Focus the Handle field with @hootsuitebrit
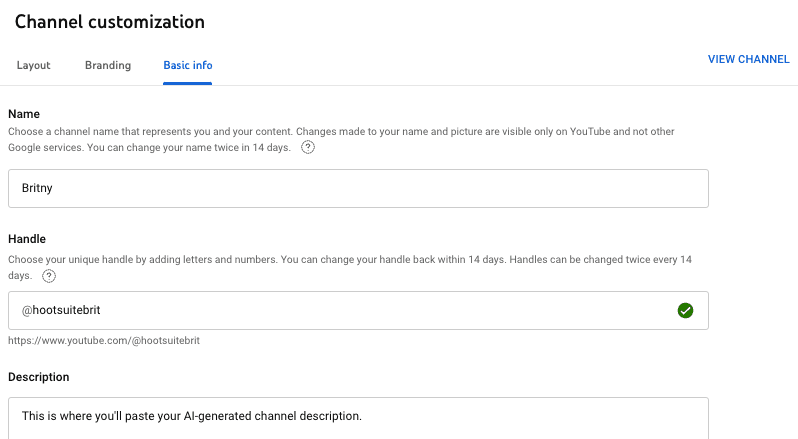 pos(300,311)
